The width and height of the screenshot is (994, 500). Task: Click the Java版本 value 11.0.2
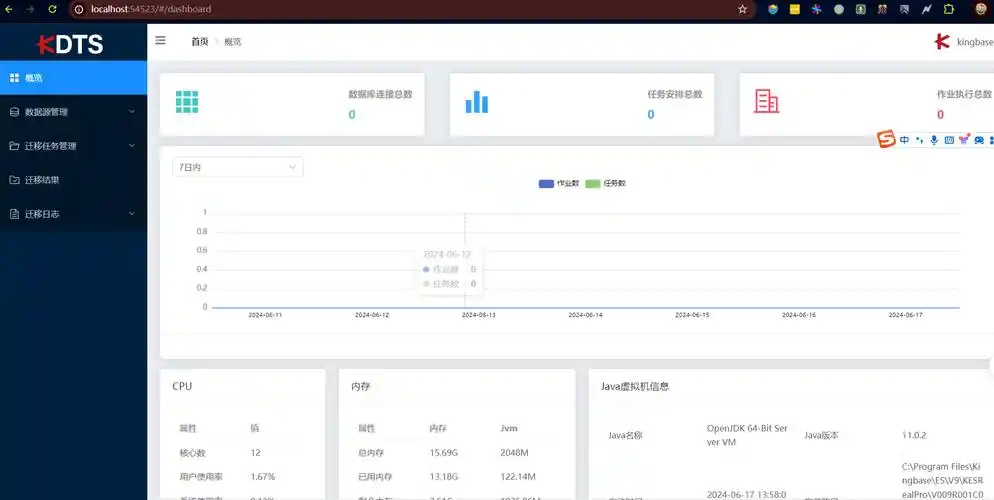915,435
